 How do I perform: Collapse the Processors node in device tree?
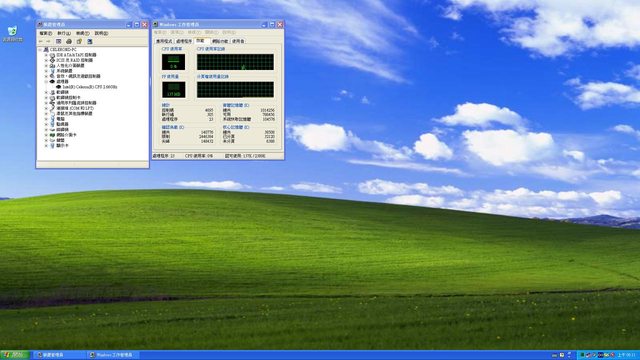tap(46, 81)
